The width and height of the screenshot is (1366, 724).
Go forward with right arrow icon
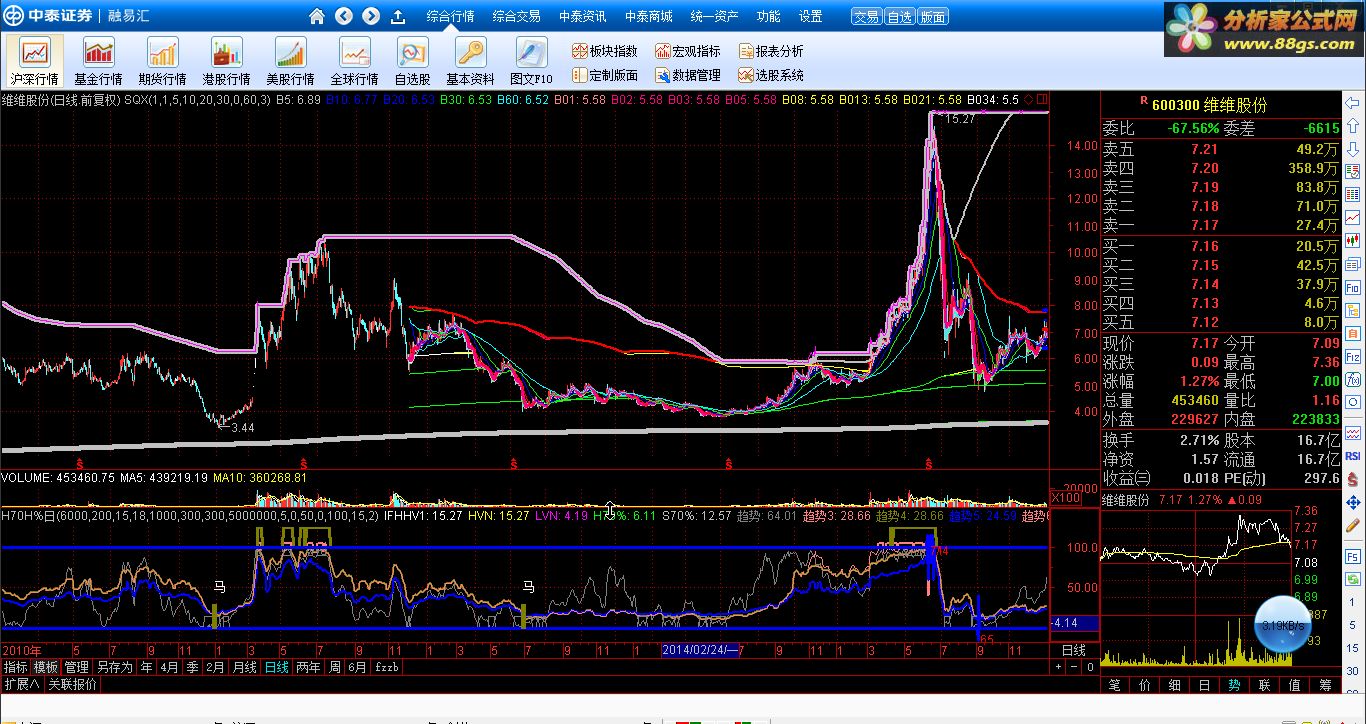coord(371,16)
